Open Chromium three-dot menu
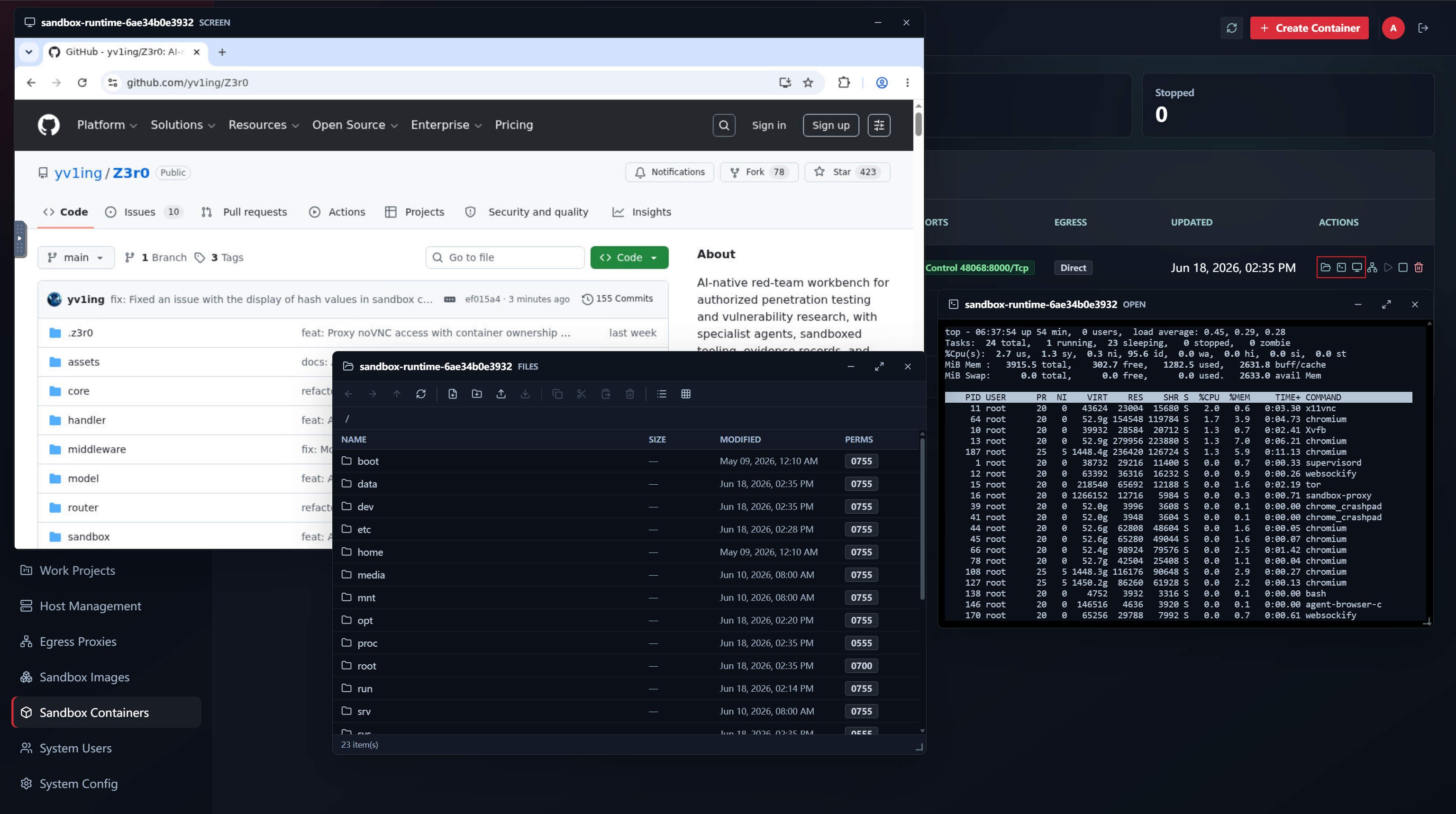The height and width of the screenshot is (814, 1456). point(908,83)
